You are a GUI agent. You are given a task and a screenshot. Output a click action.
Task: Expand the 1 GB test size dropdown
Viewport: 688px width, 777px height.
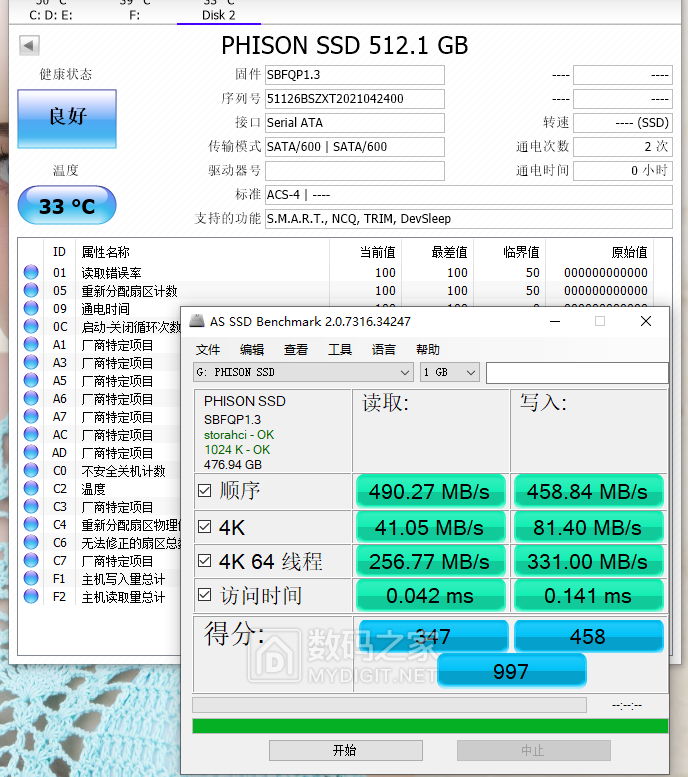pyautogui.click(x=449, y=372)
